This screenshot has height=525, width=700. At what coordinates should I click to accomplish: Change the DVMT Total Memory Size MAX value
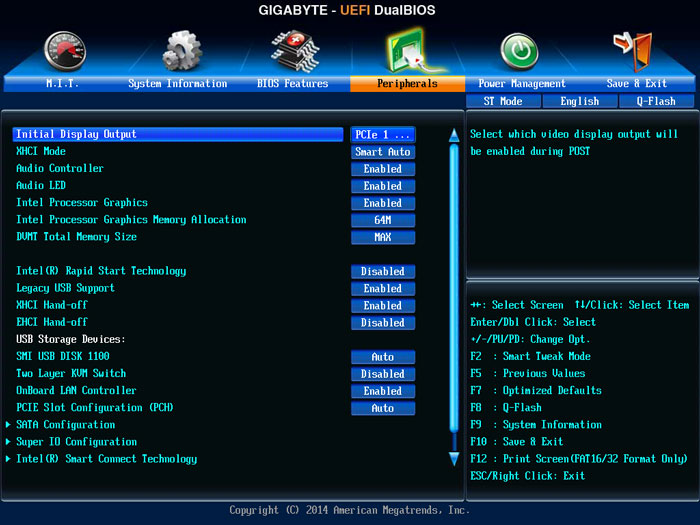(x=383, y=237)
